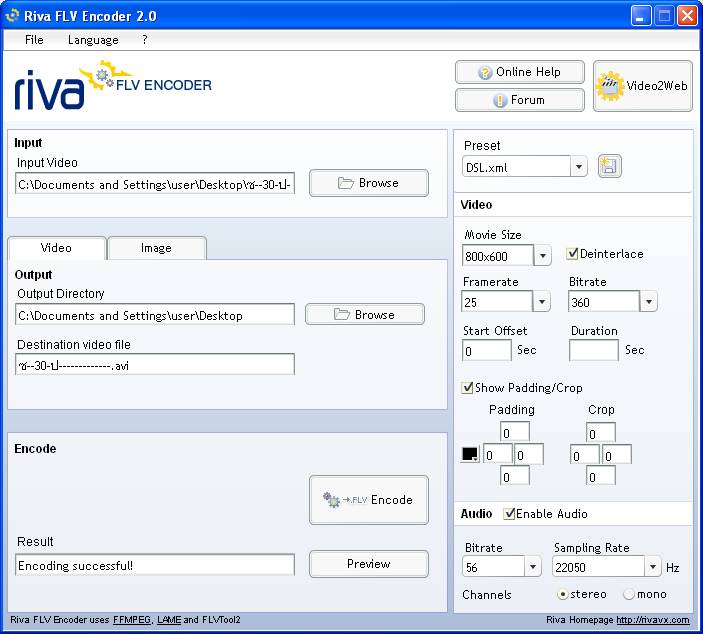The width and height of the screenshot is (703, 634).
Task: Open the LAME link
Action: [169, 620]
